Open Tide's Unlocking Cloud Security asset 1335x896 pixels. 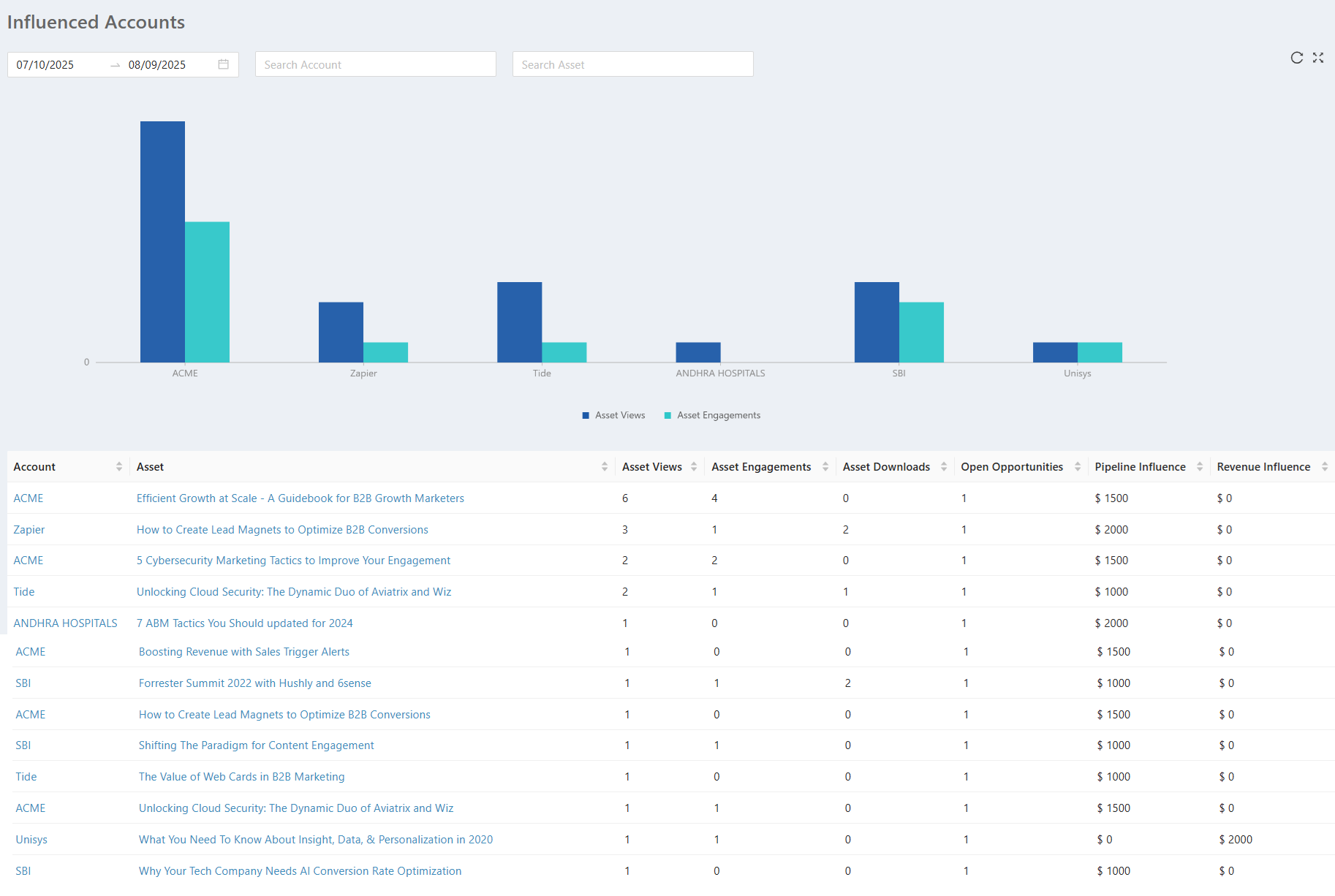coord(294,592)
